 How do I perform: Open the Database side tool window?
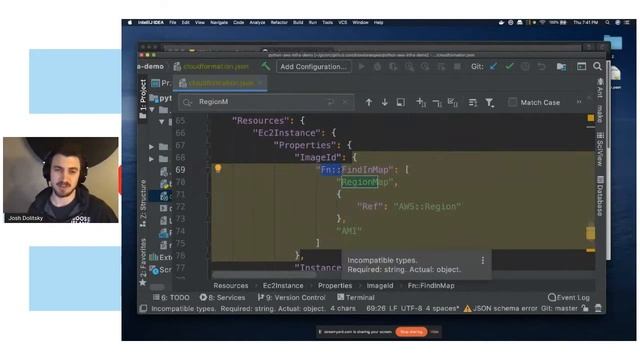[600, 196]
